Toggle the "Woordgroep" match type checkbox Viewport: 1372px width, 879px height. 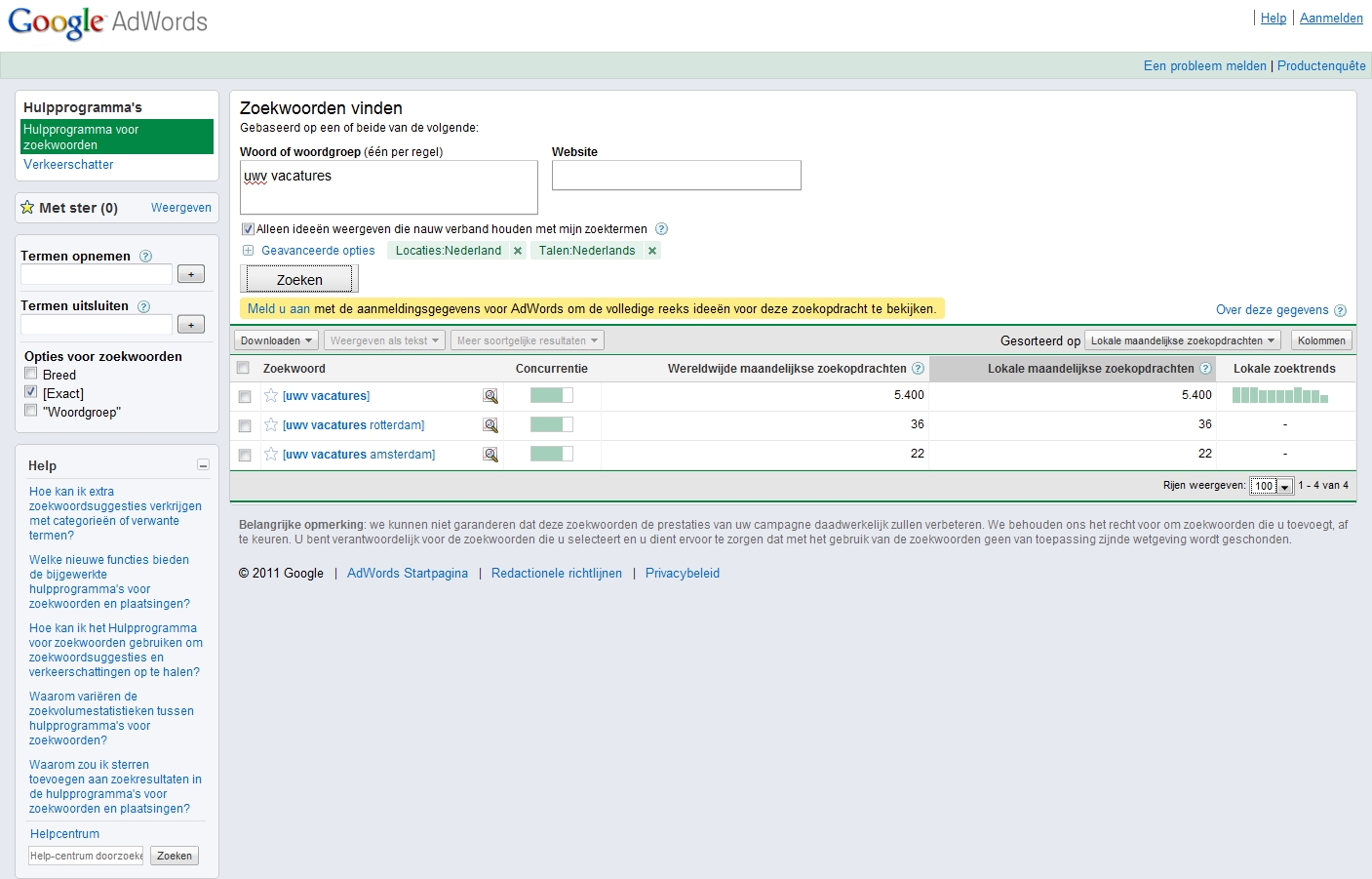pyautogui.click(x=30, y=411)
